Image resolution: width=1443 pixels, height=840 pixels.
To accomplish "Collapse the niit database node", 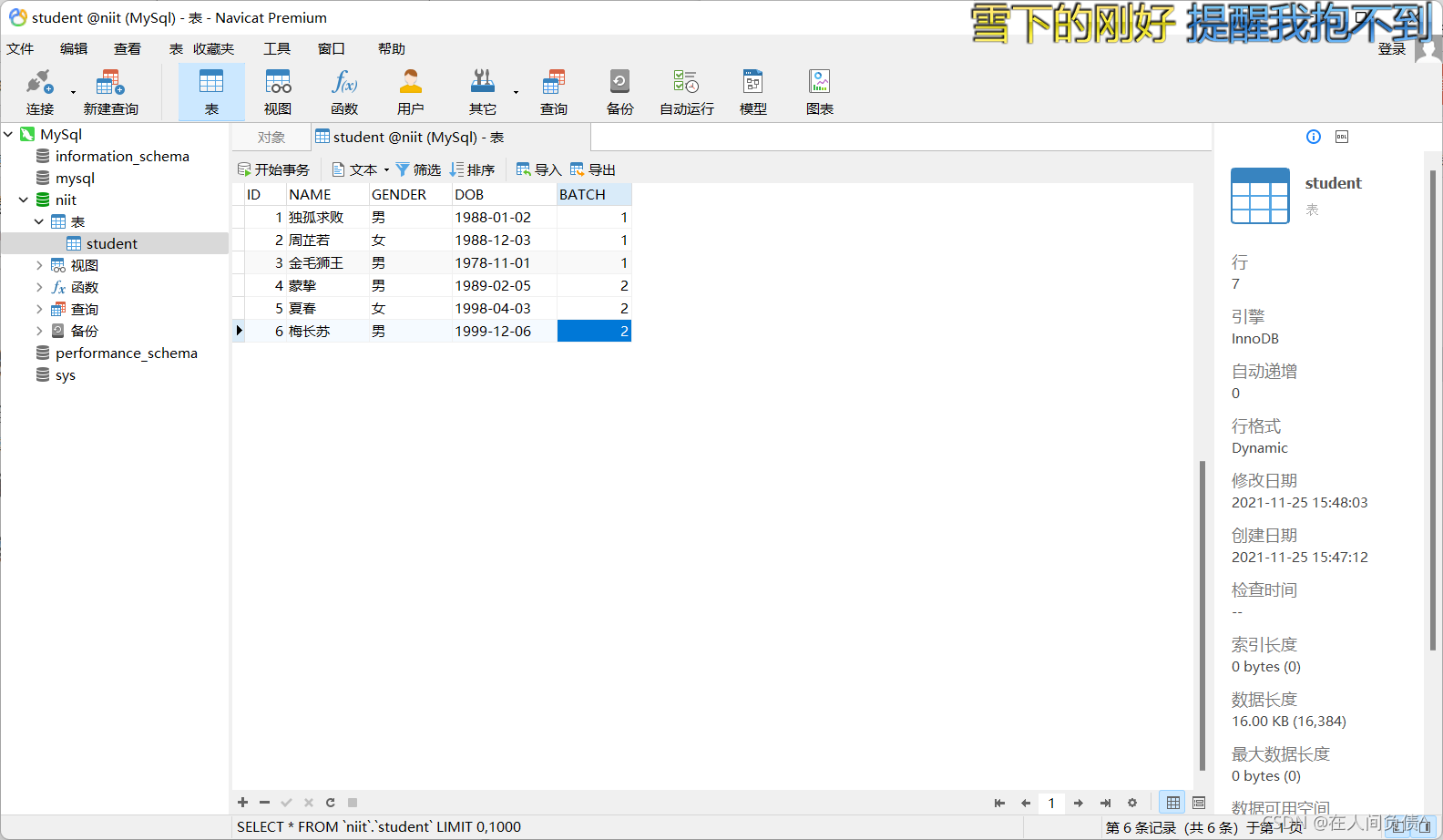I will point(24,200).
